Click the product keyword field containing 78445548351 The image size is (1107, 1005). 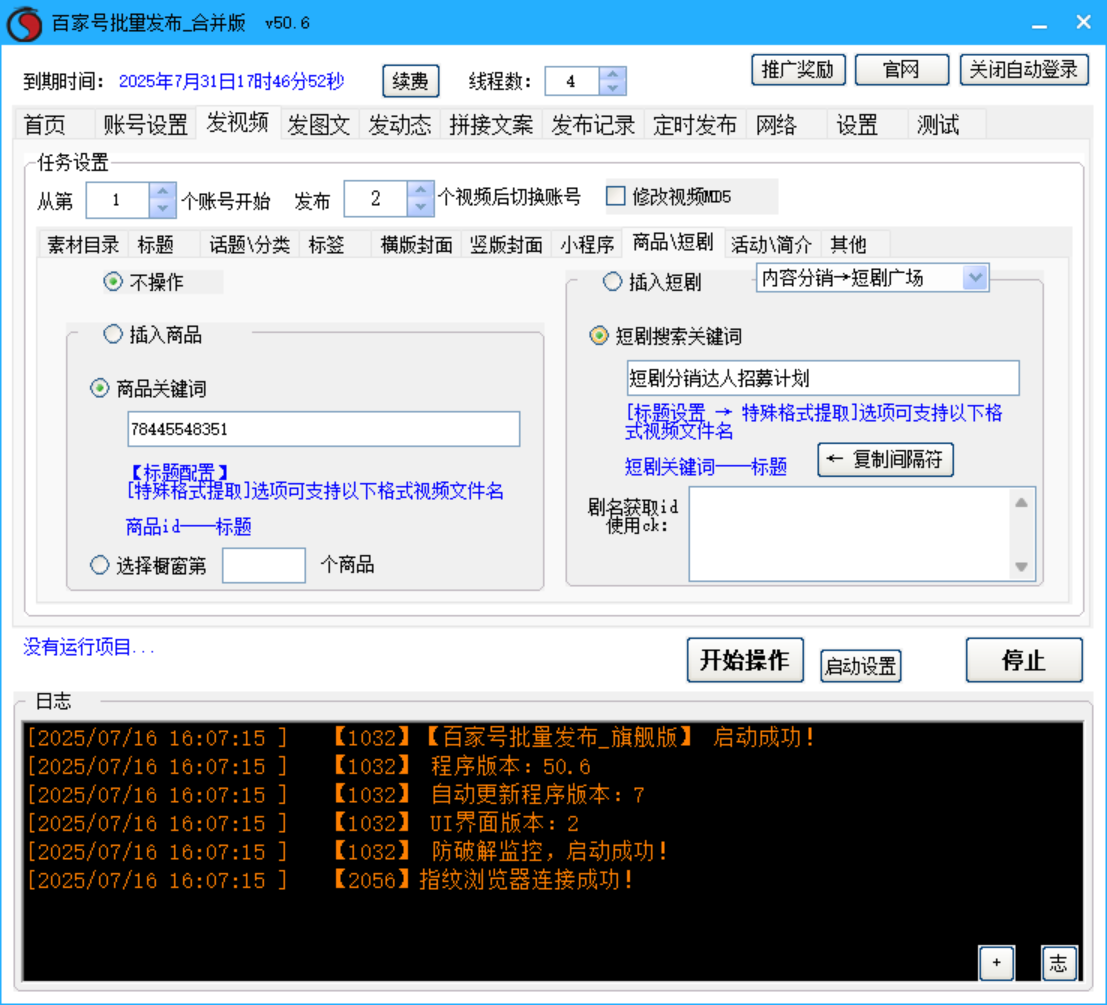click(x=323, y=429)
